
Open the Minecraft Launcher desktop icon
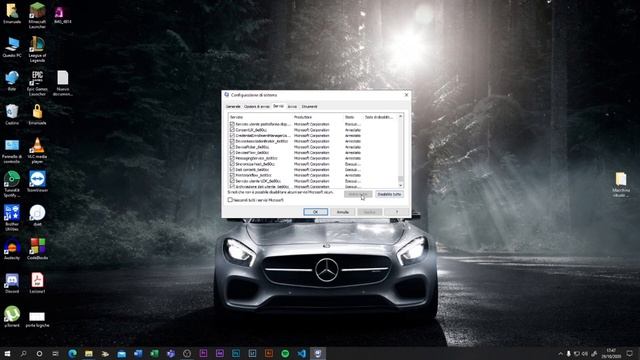(x=37, y=15)
